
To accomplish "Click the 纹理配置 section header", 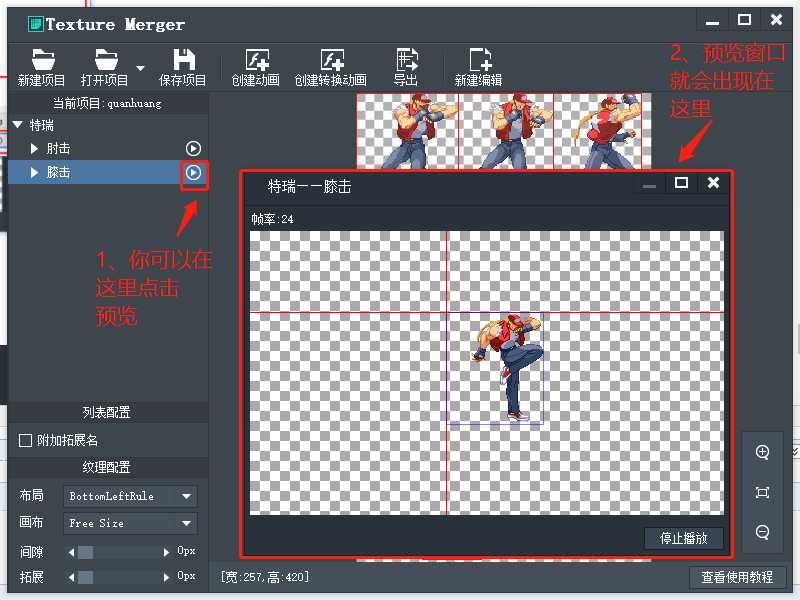I will pos(107,467).
